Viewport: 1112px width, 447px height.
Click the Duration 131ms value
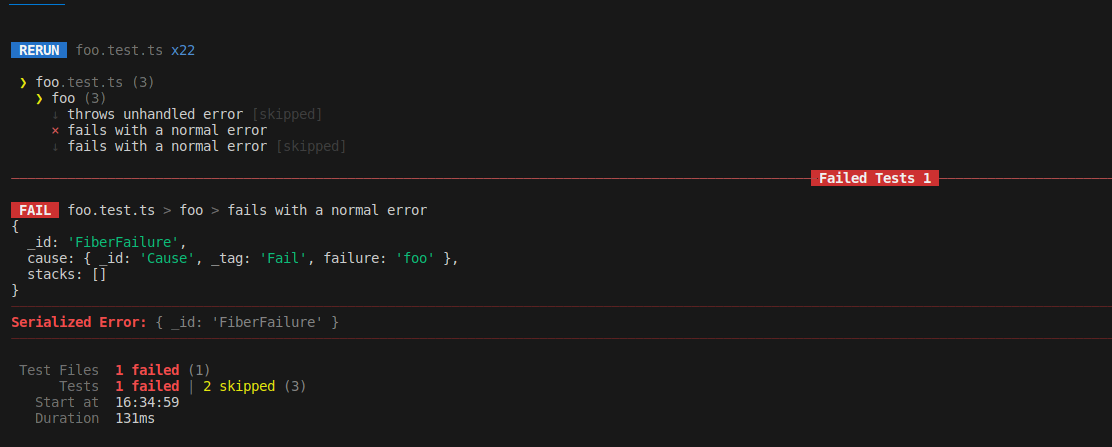[135, 418]
